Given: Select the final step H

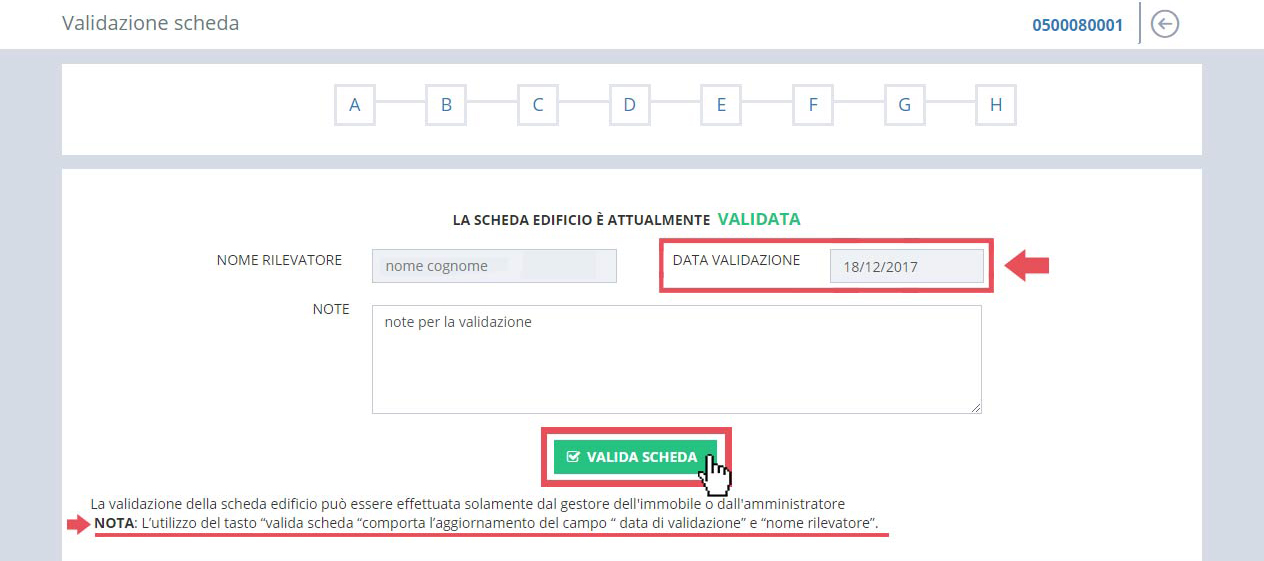Looking at the screenshot, I should [996, 105].
